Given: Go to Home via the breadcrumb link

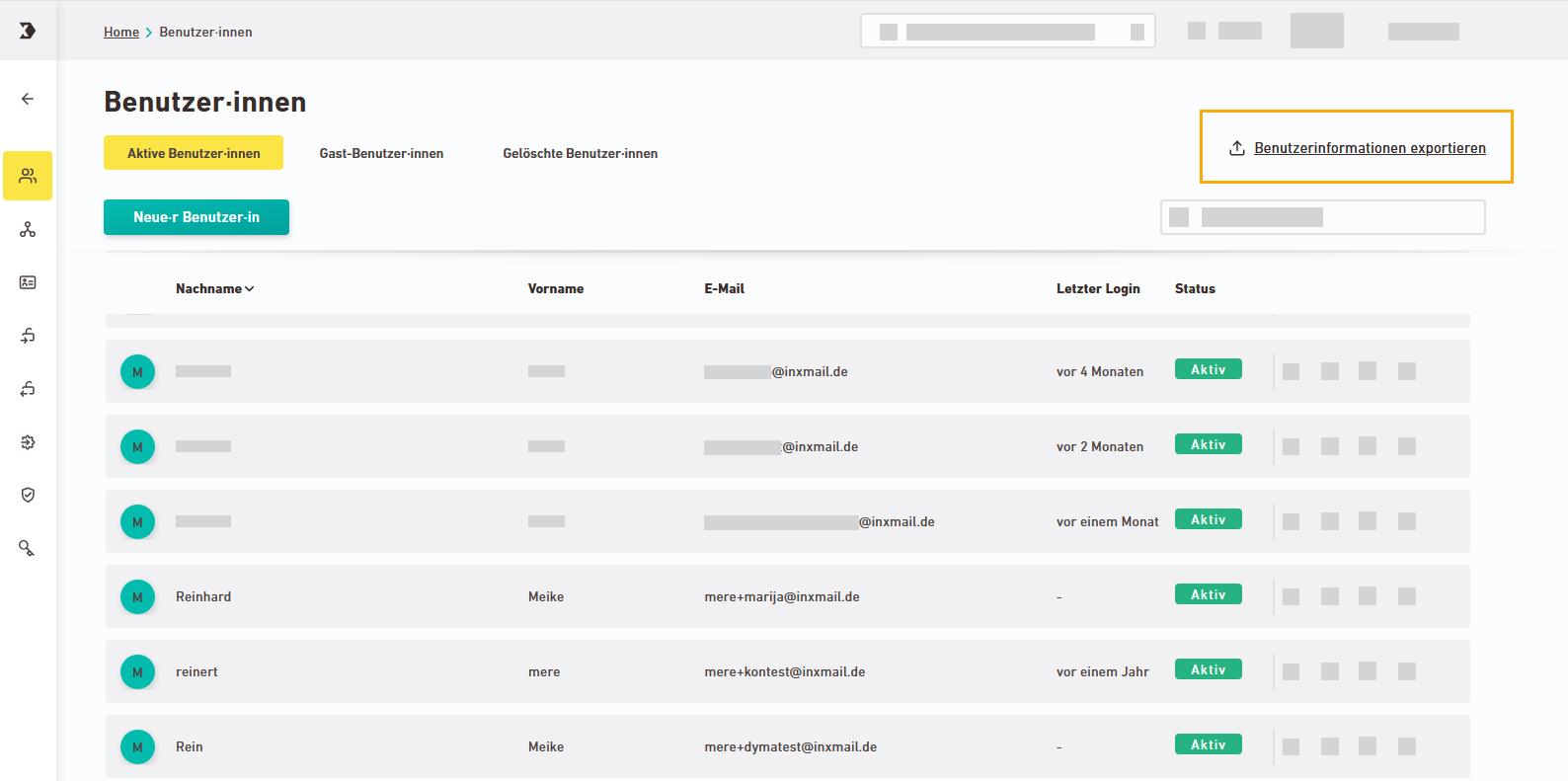Looking at the screenshot, I should (121, 33).
